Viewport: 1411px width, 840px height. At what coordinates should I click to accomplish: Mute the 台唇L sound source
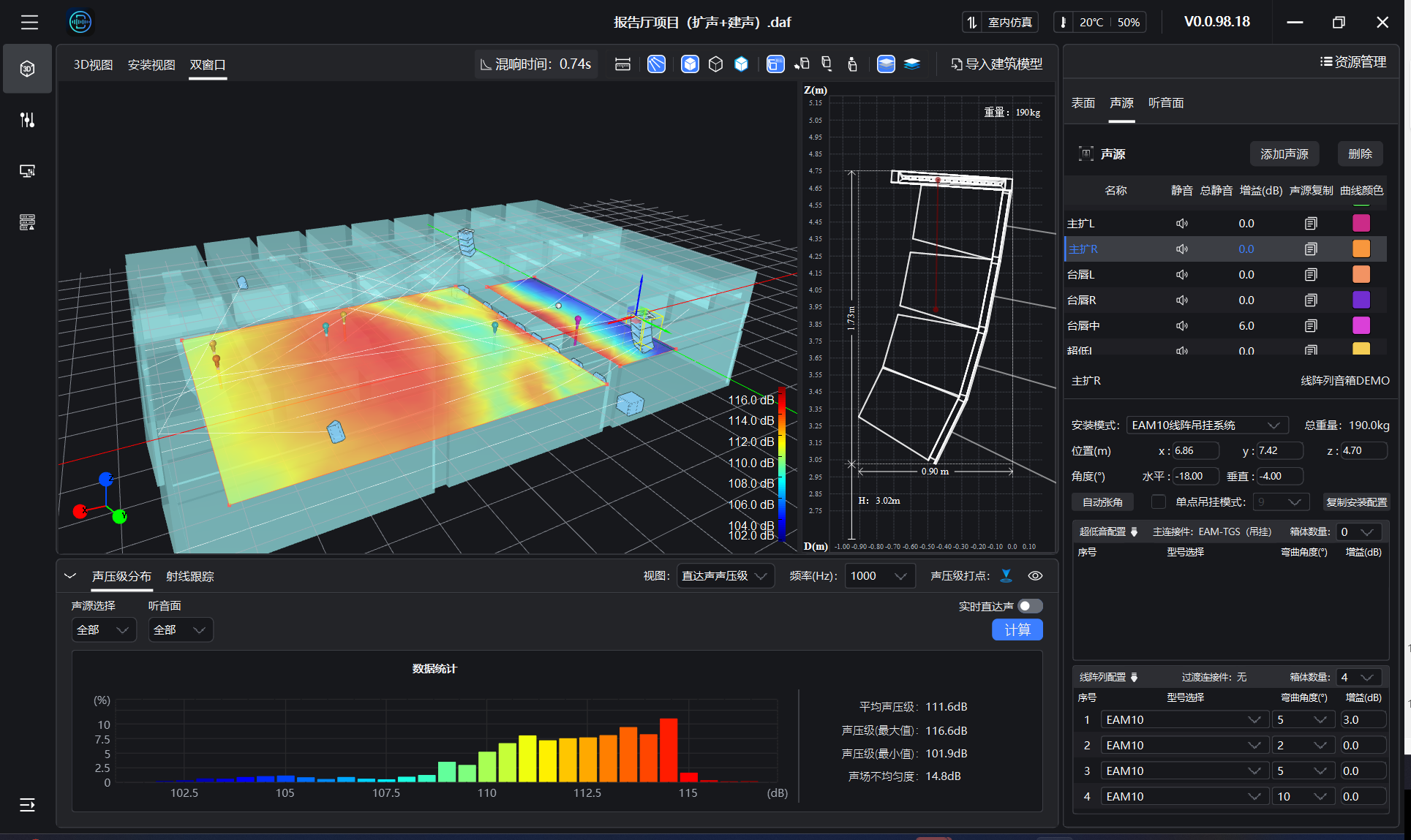pos(1181,275)
